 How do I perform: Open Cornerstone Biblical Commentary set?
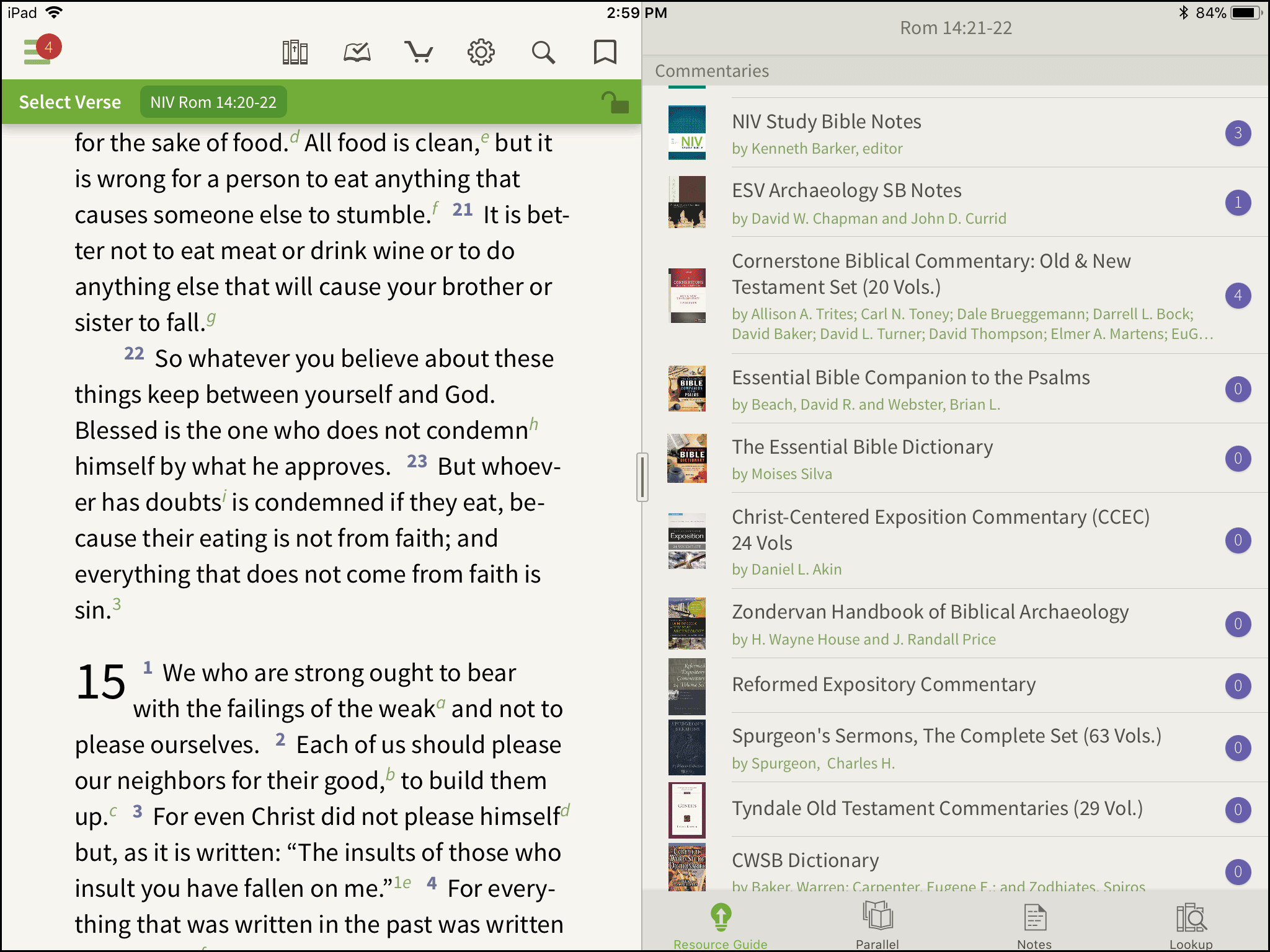(955, 295)
